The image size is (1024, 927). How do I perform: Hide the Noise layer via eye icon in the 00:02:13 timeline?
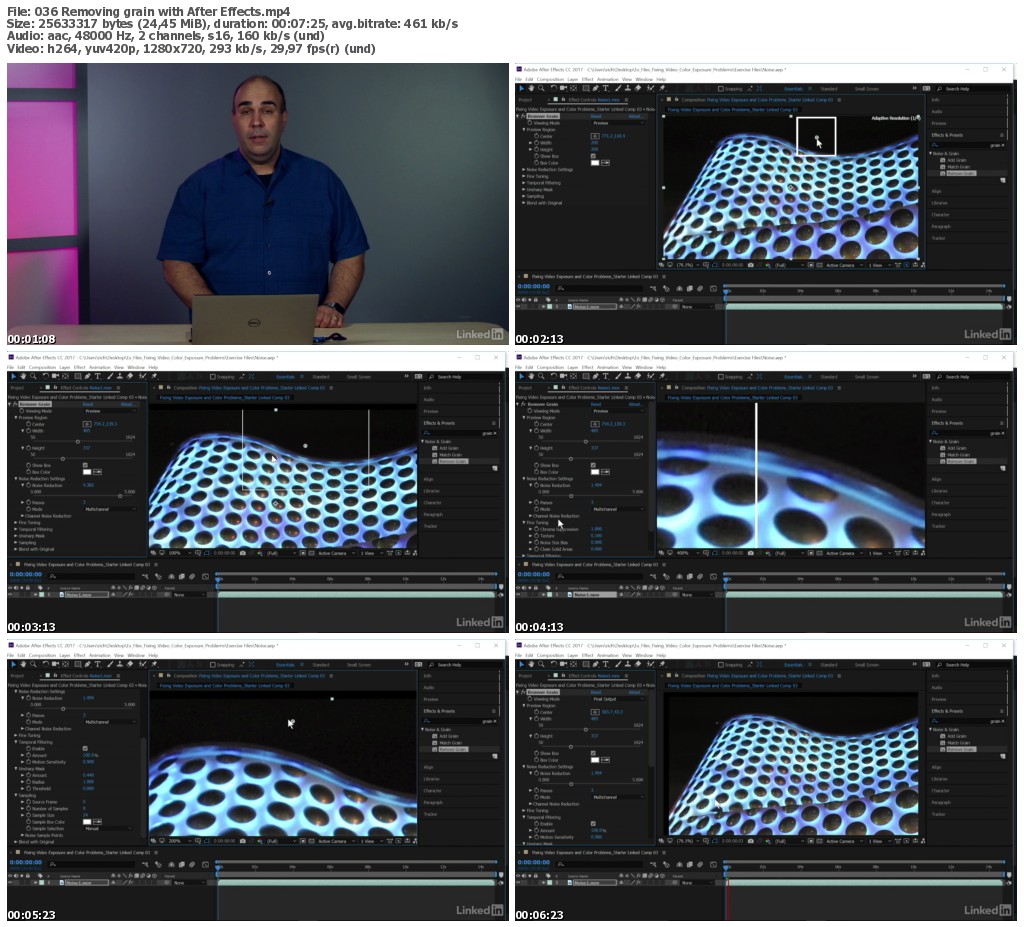[519, 306]
